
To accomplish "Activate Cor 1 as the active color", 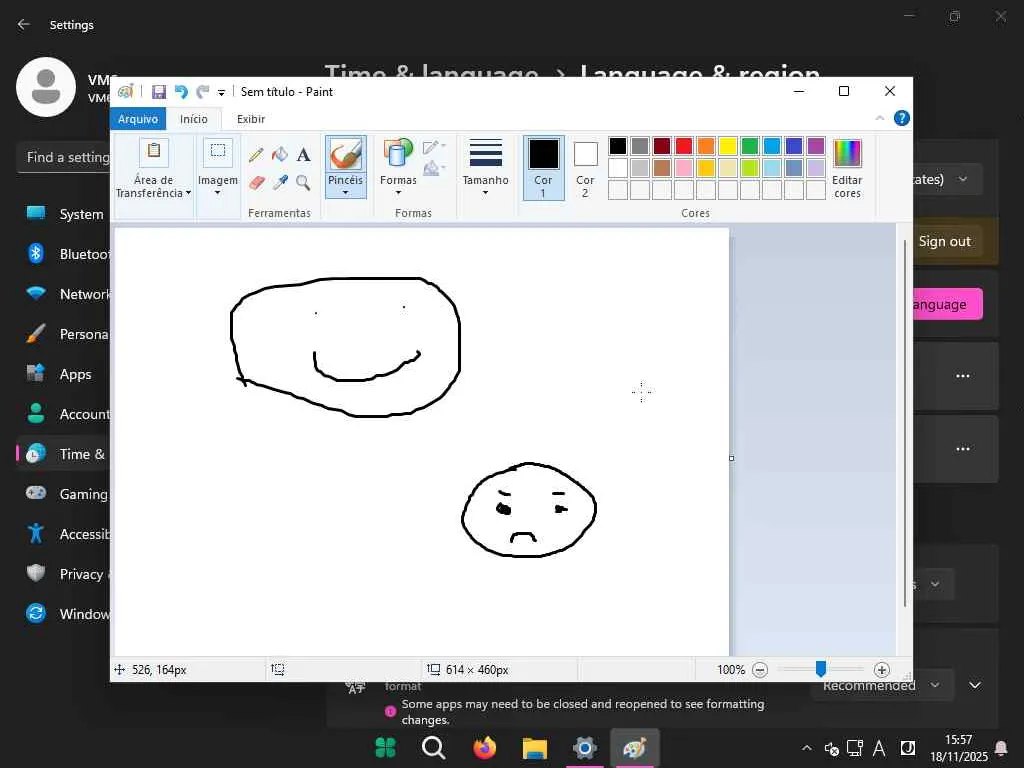I will [x=544, y=166].
